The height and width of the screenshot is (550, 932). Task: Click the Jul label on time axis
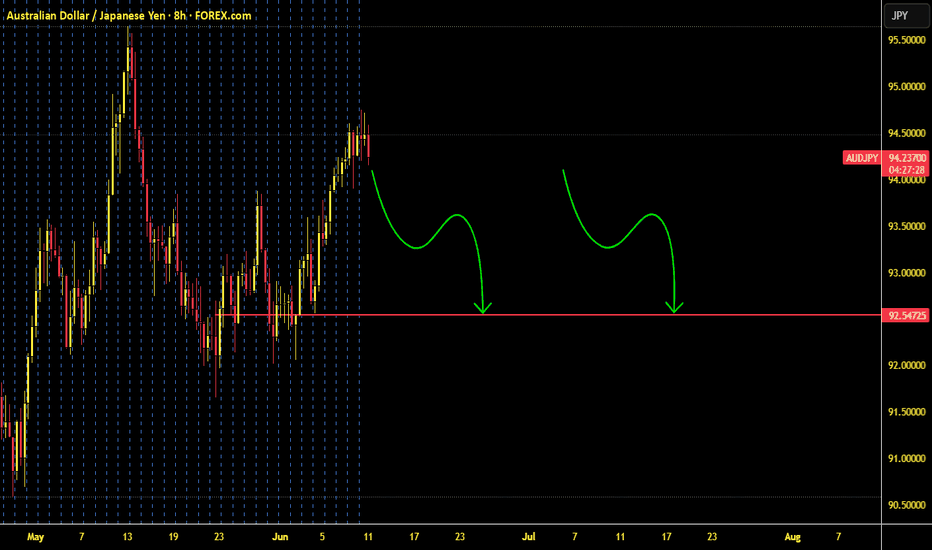coord(528,537)
